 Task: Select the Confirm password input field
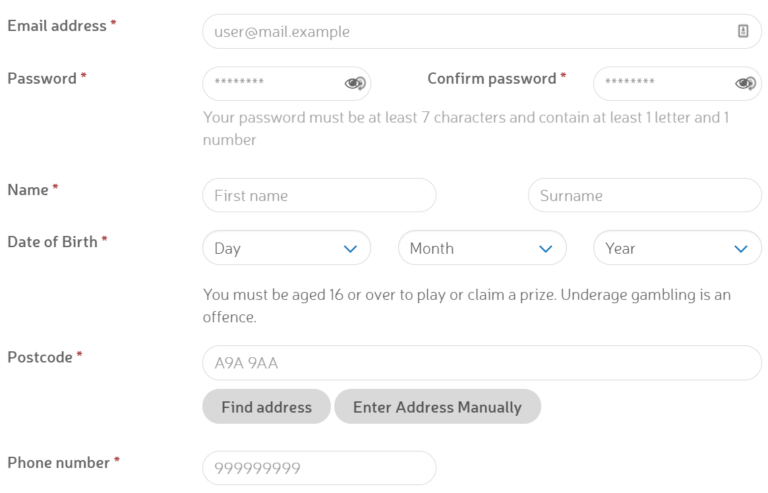pos(677,84)
